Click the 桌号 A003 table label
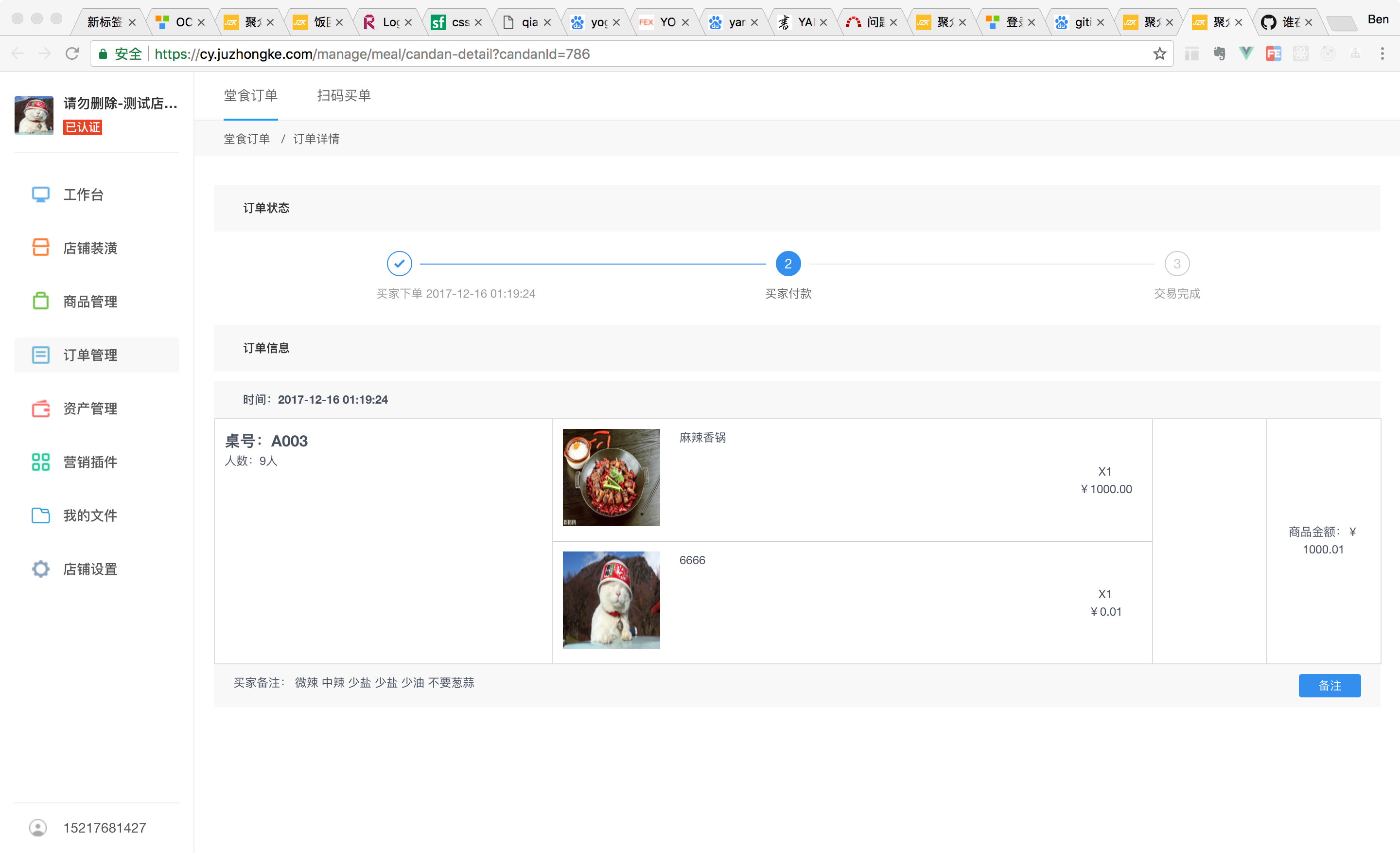Image resolution: width=1400 pixels, height=853 pixels. (x=266, y=441)
